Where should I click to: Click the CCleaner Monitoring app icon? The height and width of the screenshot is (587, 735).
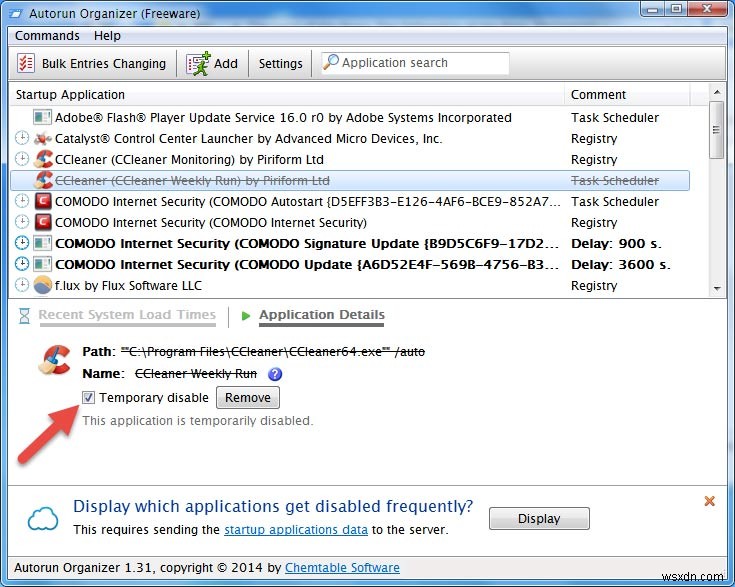click(43, 159)
